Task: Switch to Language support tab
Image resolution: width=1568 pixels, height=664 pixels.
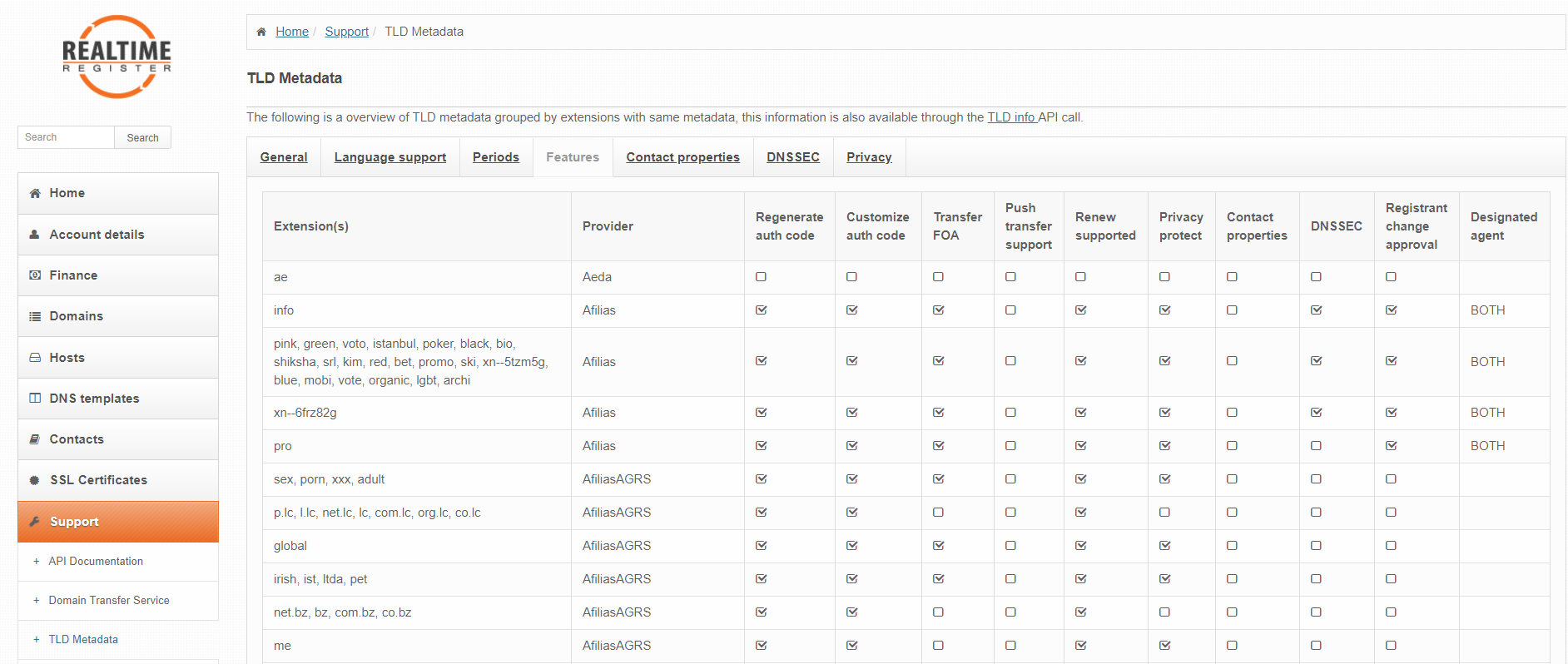Action: click(x=390, y=157)
